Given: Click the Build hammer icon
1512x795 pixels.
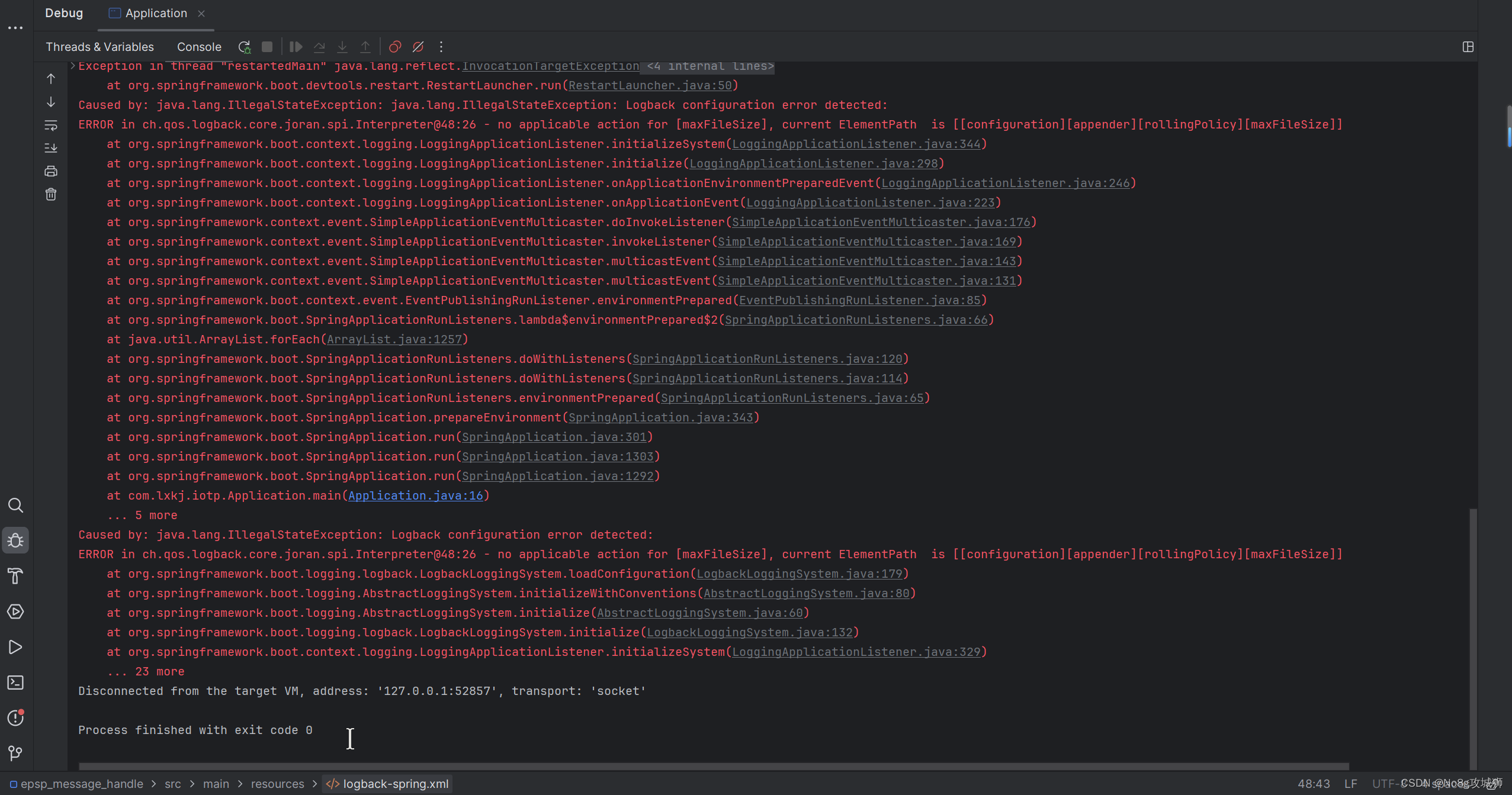Looking at the screenshot, I should pos(15,576).
